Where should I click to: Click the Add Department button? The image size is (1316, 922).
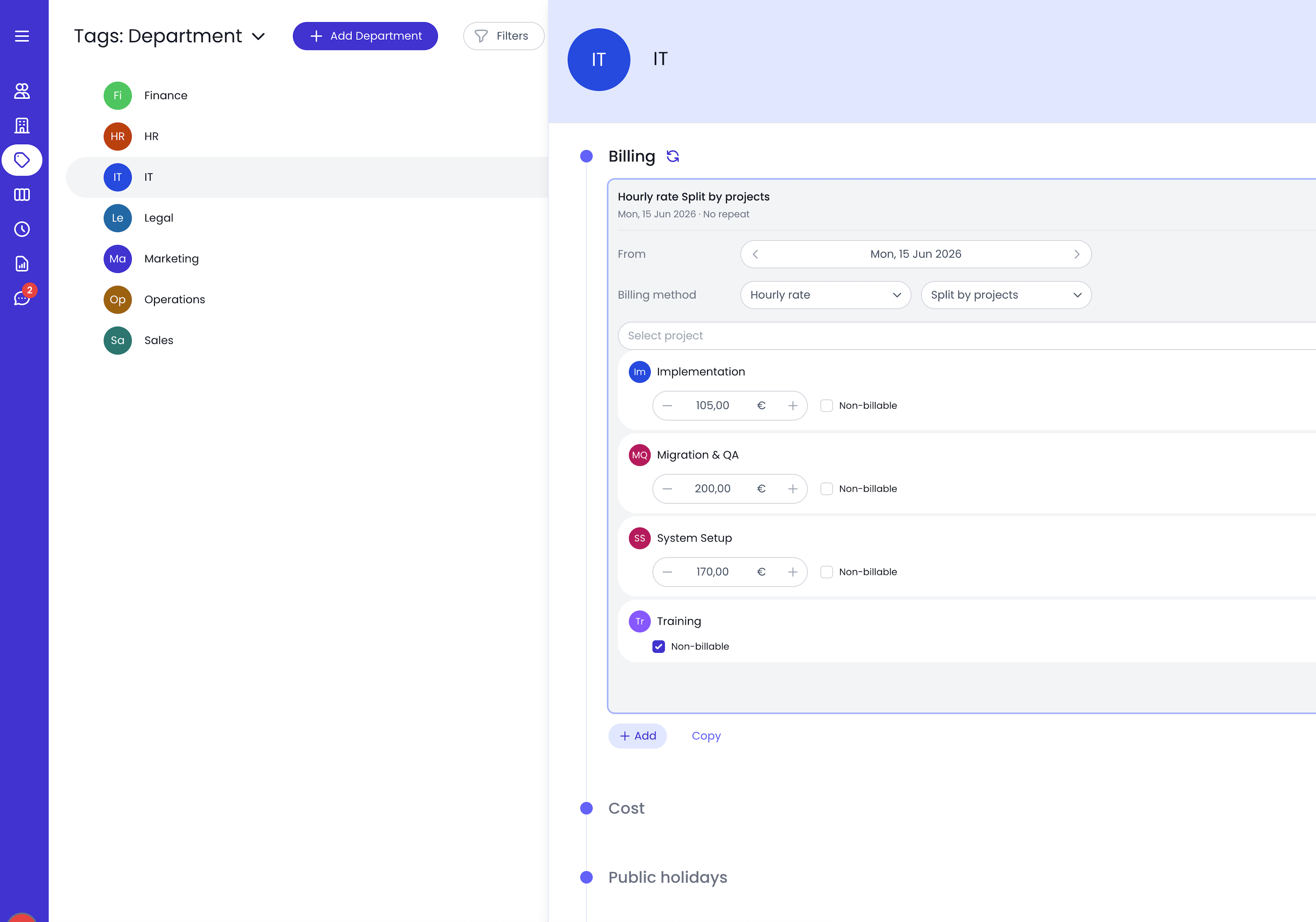click(x=365, y=36)
